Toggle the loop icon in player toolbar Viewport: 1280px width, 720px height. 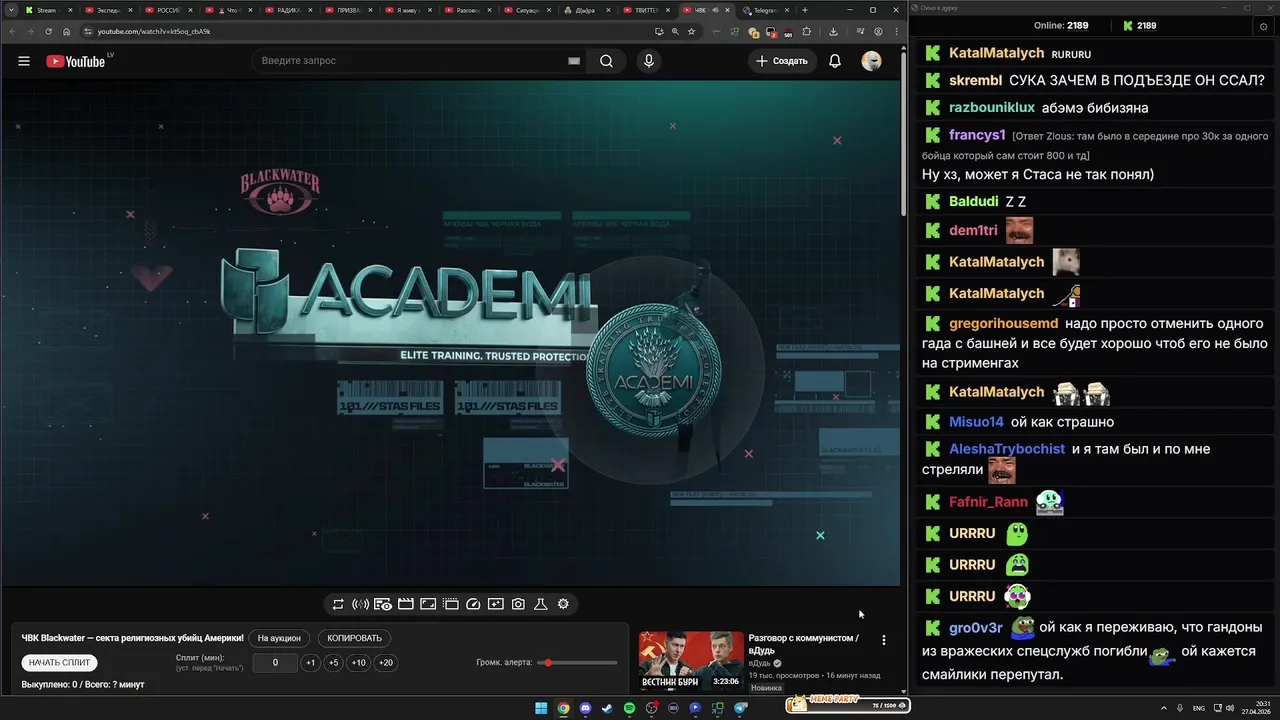click(338, 604)
